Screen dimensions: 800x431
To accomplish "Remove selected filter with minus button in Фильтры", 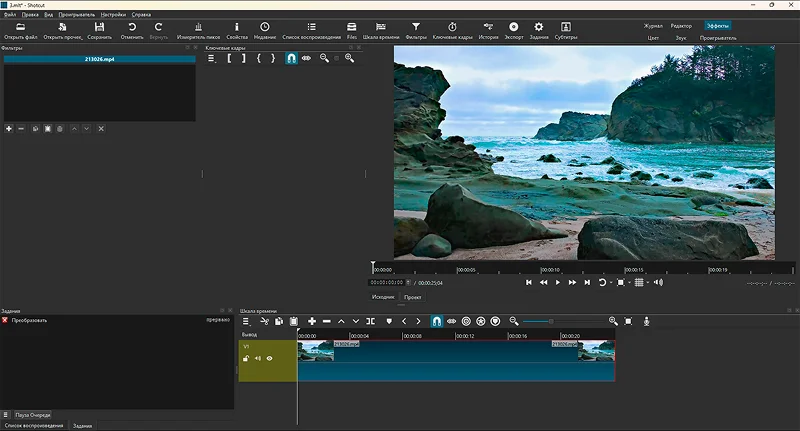I will point(21,129).
